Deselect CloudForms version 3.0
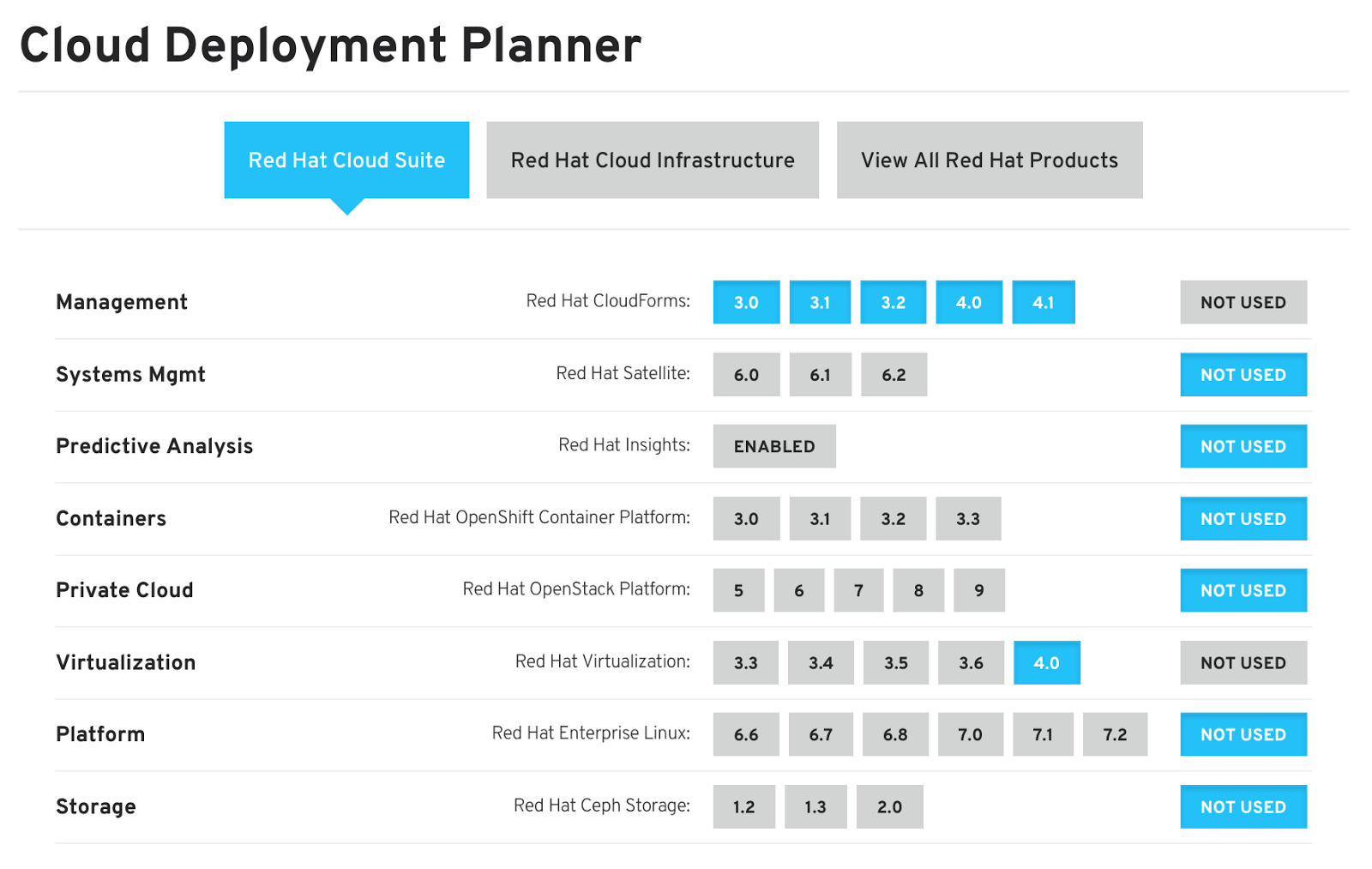Screen dimensions: 1372x869 point(745,302)
